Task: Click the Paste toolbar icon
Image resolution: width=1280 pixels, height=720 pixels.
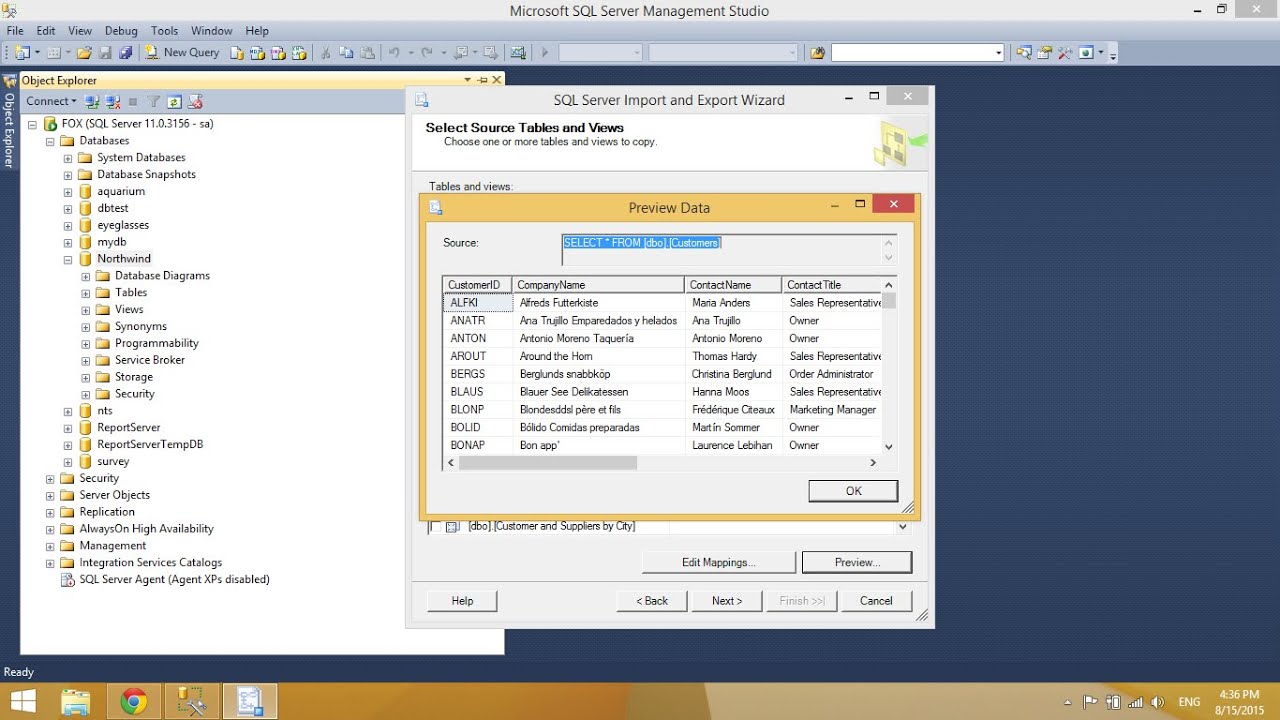Action: click(367, 52)
